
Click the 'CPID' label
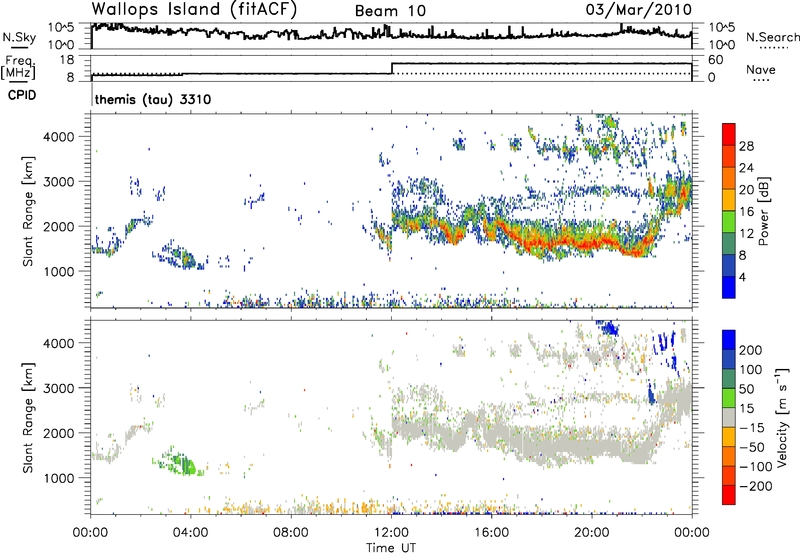point(22,95)
